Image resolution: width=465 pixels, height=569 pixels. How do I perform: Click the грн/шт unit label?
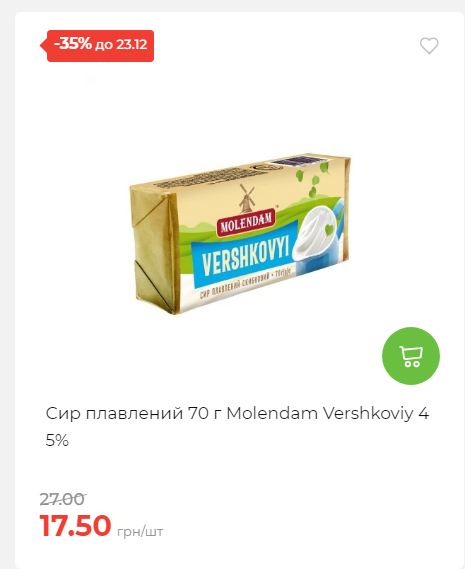point(140,532)
